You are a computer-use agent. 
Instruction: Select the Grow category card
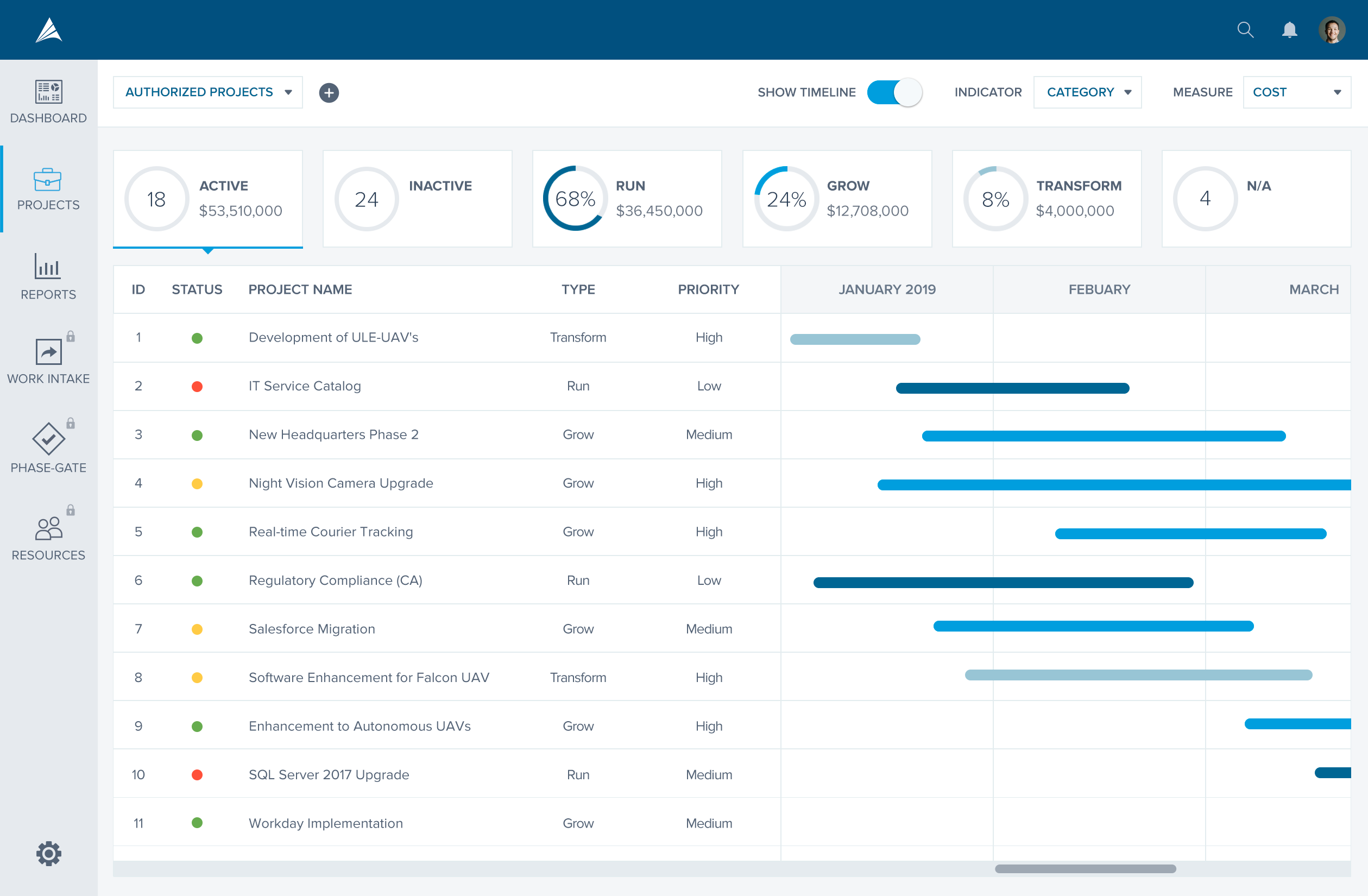pyautogui.click(x=837, y=199)
